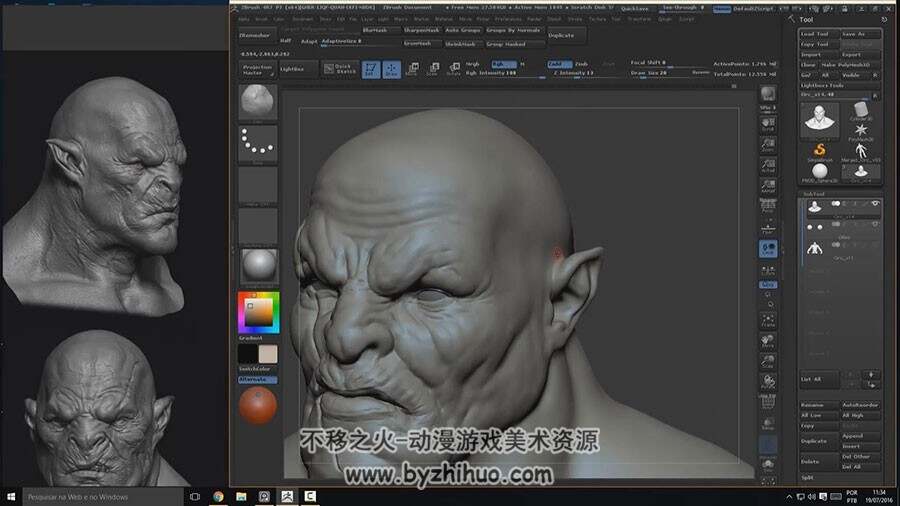
Task: Open the Alpha menu
Action: click(x=244, y=19)
